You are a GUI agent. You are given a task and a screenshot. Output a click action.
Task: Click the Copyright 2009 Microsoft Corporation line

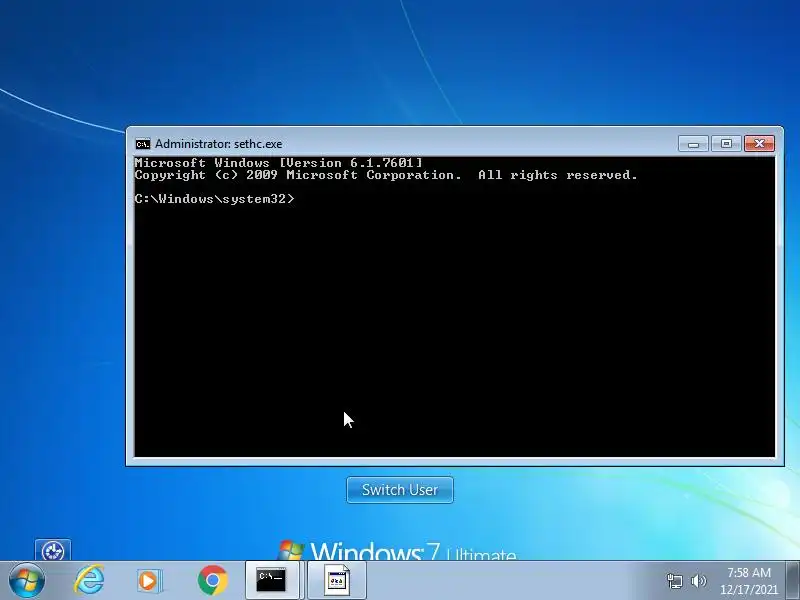click(386, 175)
